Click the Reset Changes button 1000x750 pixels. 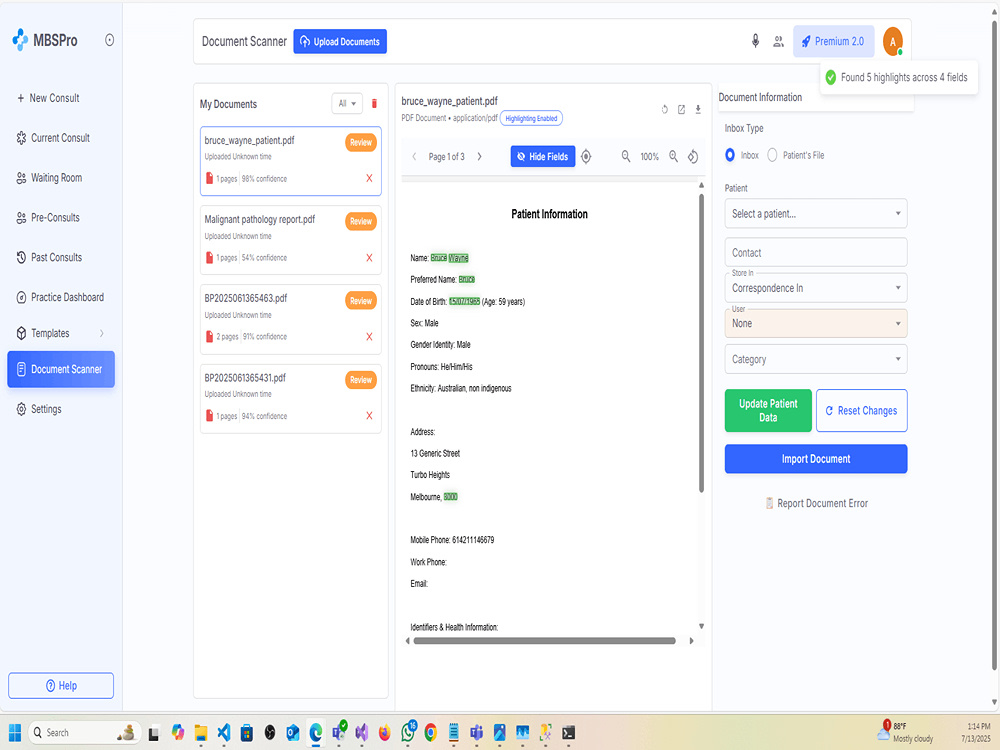pyautogui.click(x=862, y=411)
